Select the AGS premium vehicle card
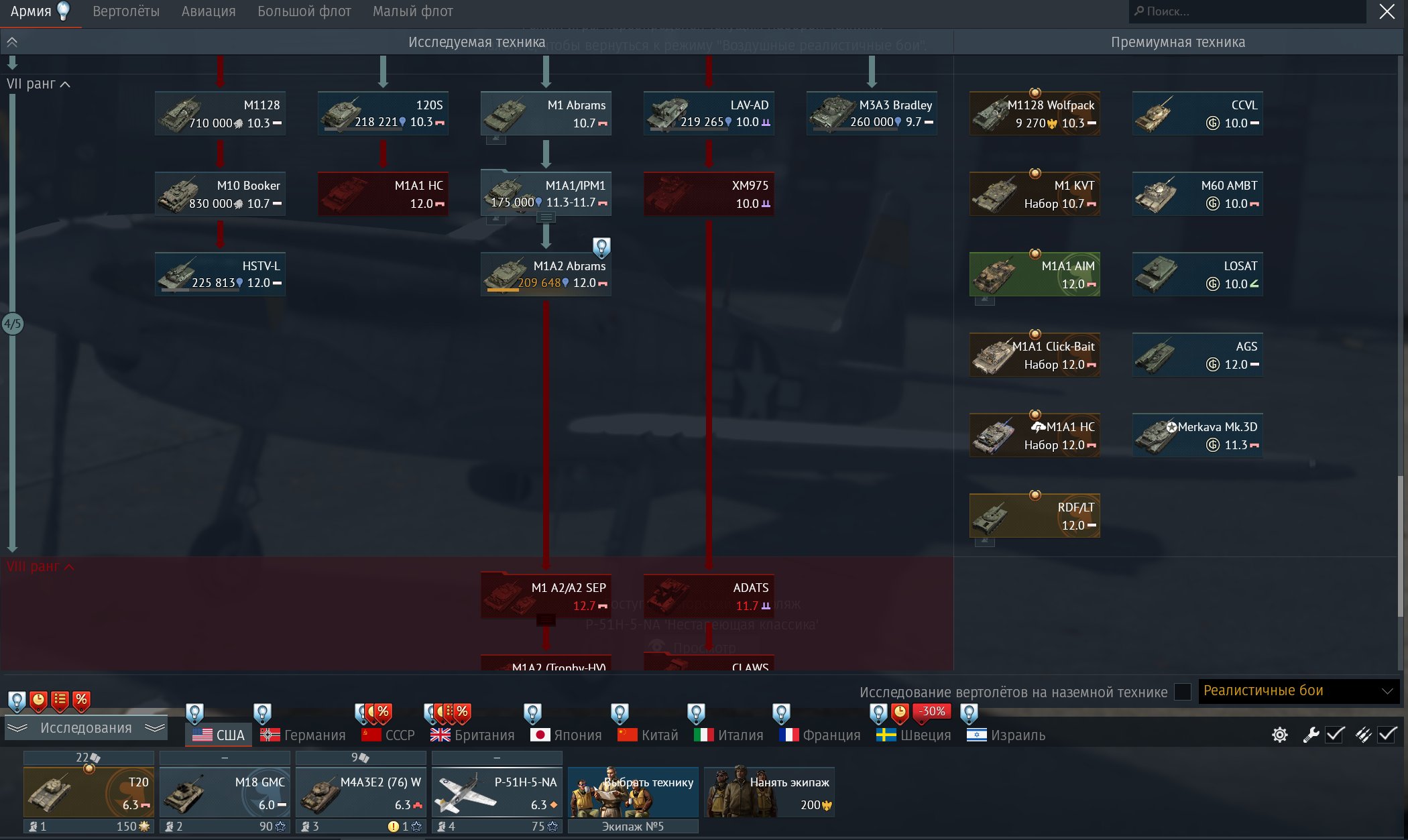1408x840 pixels. pos(1197,355)
